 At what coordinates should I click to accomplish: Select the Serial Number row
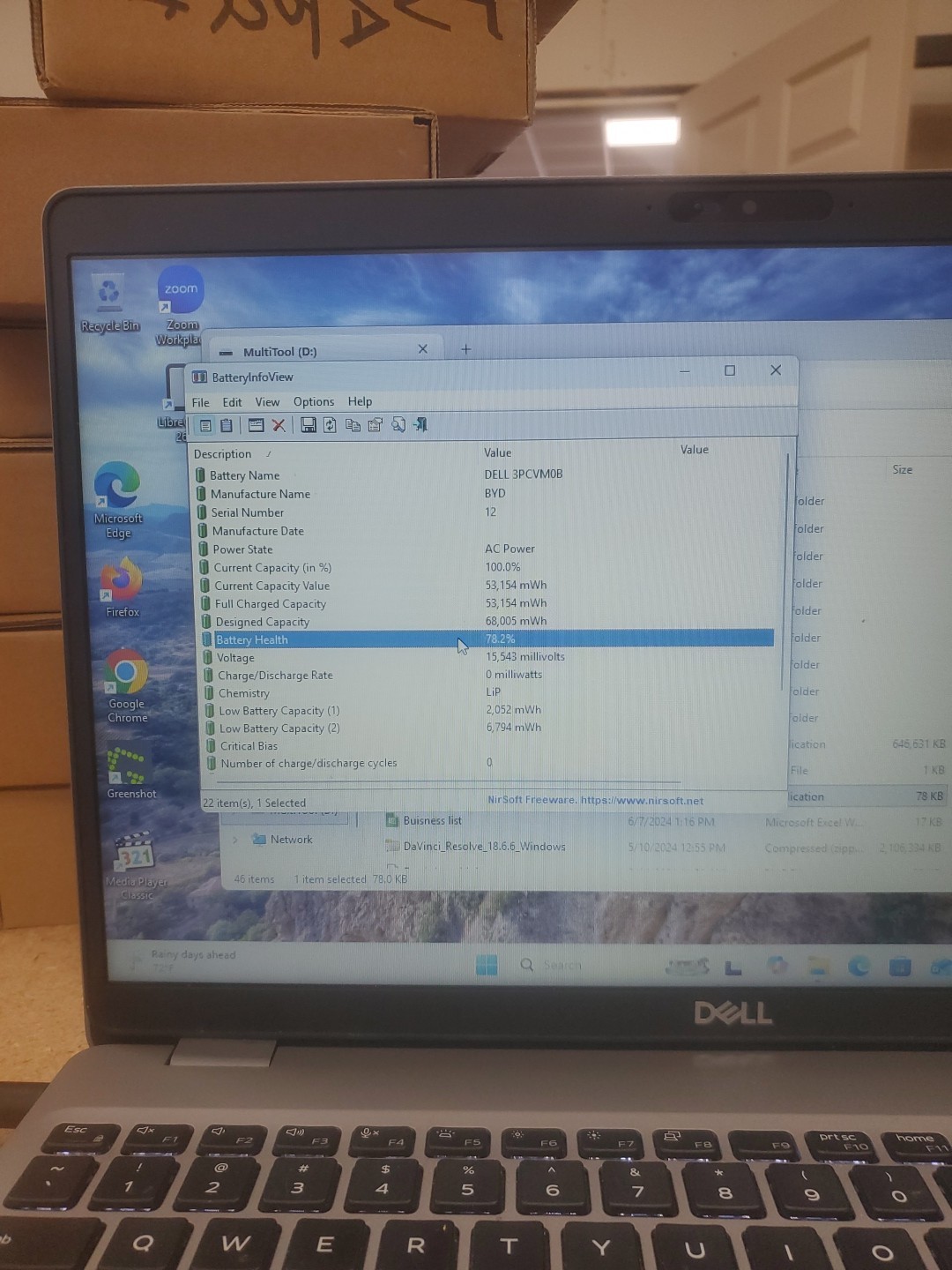(x=485, y=512)
